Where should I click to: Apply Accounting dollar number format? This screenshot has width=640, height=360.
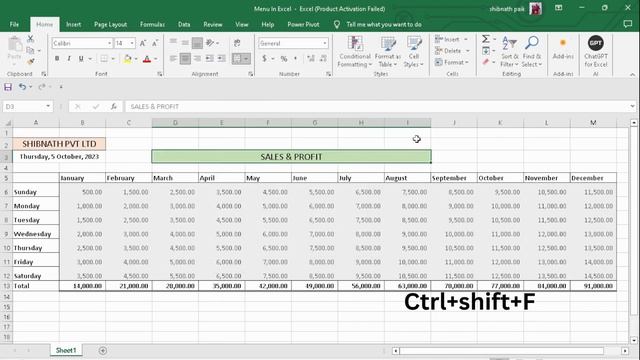(264, 59)
